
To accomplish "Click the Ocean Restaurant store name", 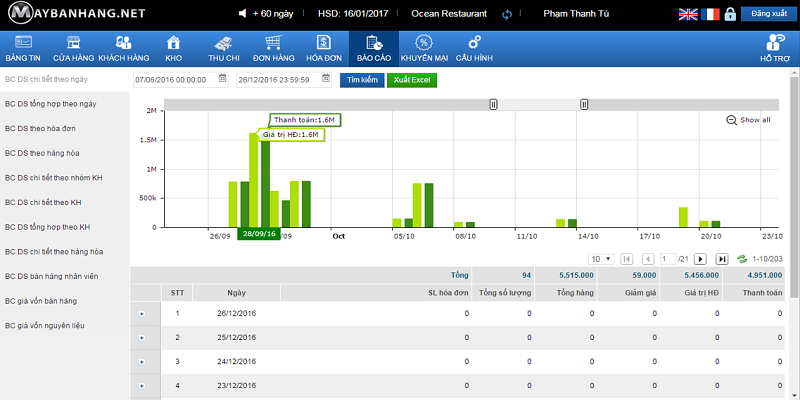I will 449,14.
